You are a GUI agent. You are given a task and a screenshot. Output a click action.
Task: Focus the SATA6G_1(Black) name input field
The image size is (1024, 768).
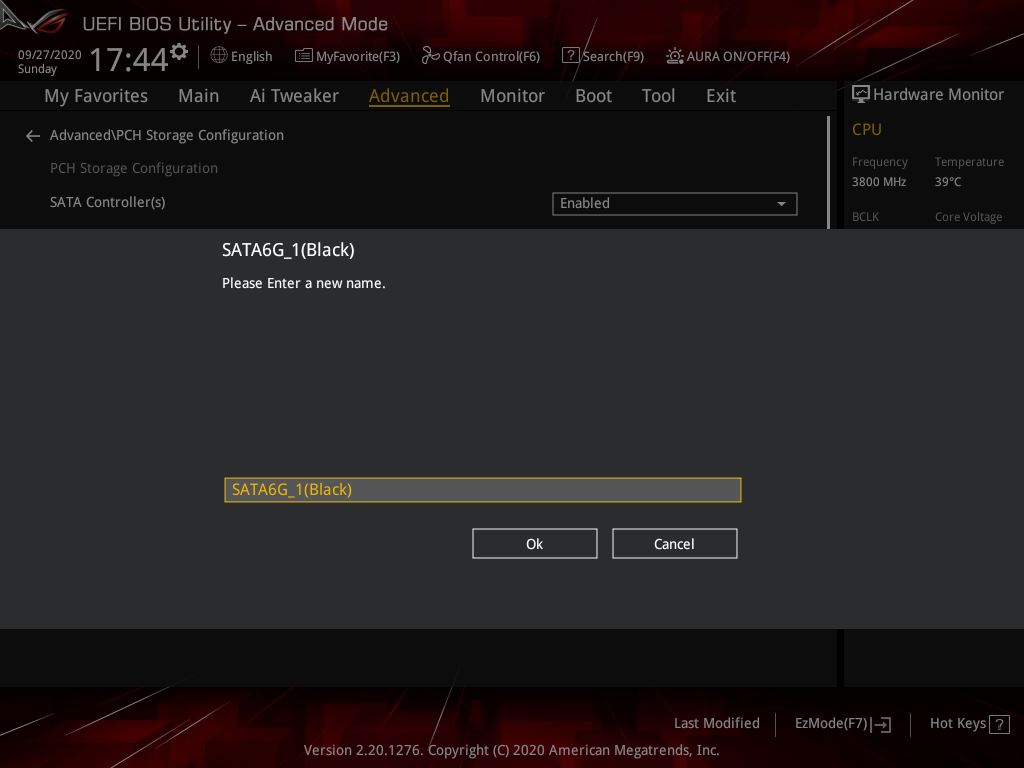483,490
